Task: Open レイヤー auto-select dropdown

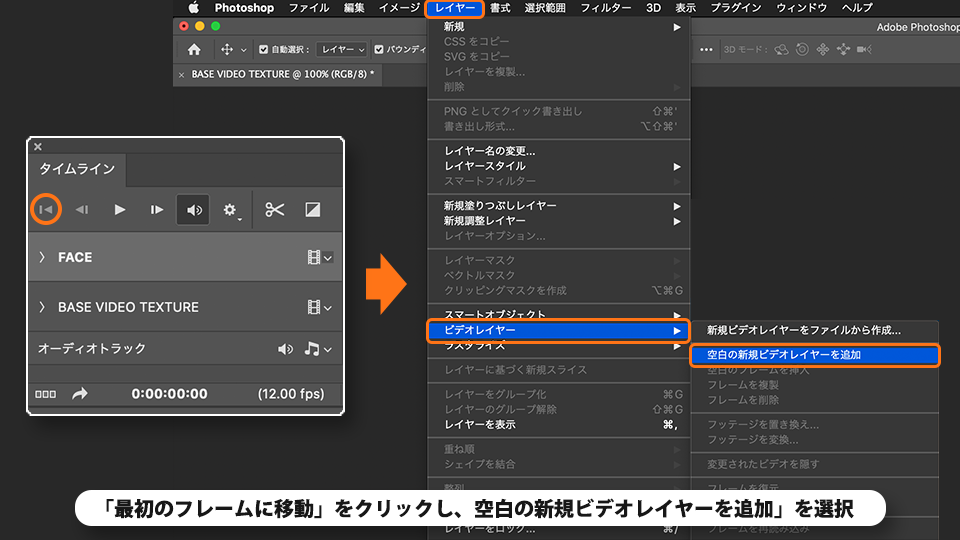Action: click(x=341, y=50)
